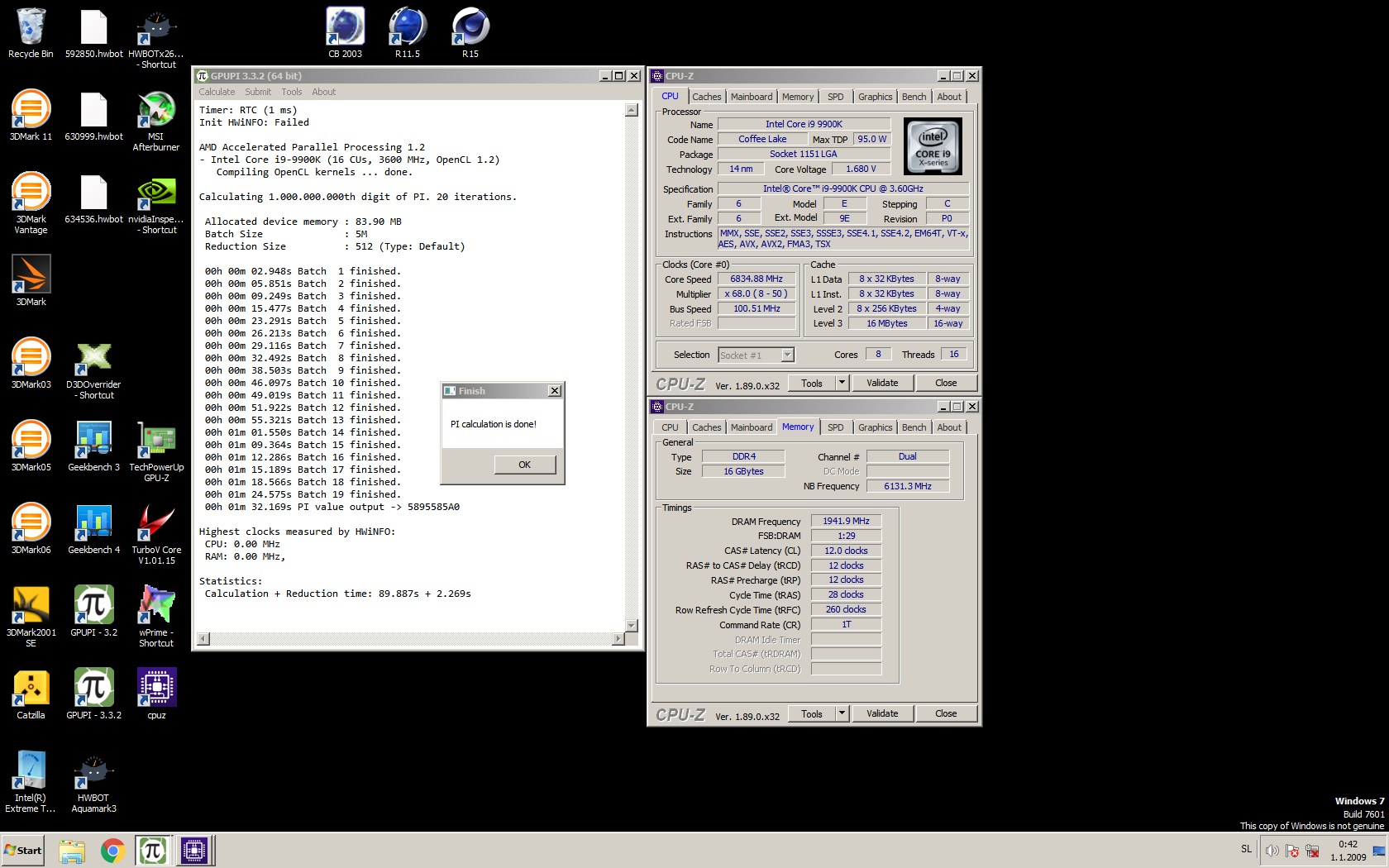Open the Recycle Bin desktop icon
The image size is (1389, 868).
click(x=31, y=33)
